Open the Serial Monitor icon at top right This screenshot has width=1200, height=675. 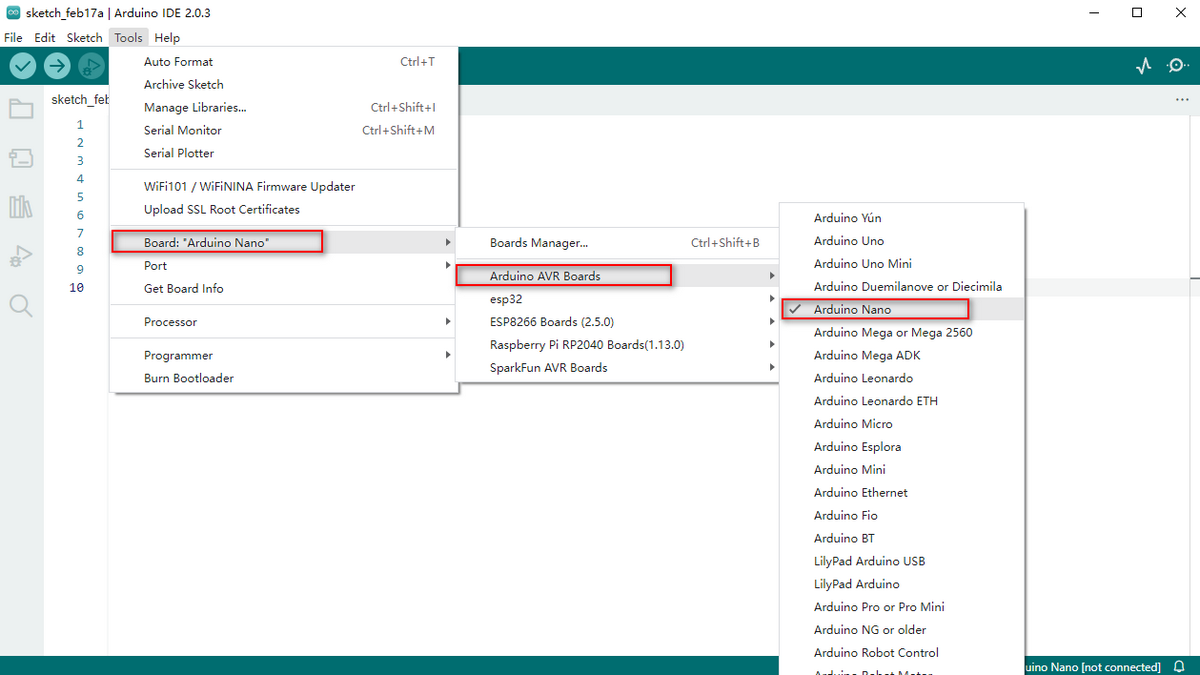point(1177,66)
